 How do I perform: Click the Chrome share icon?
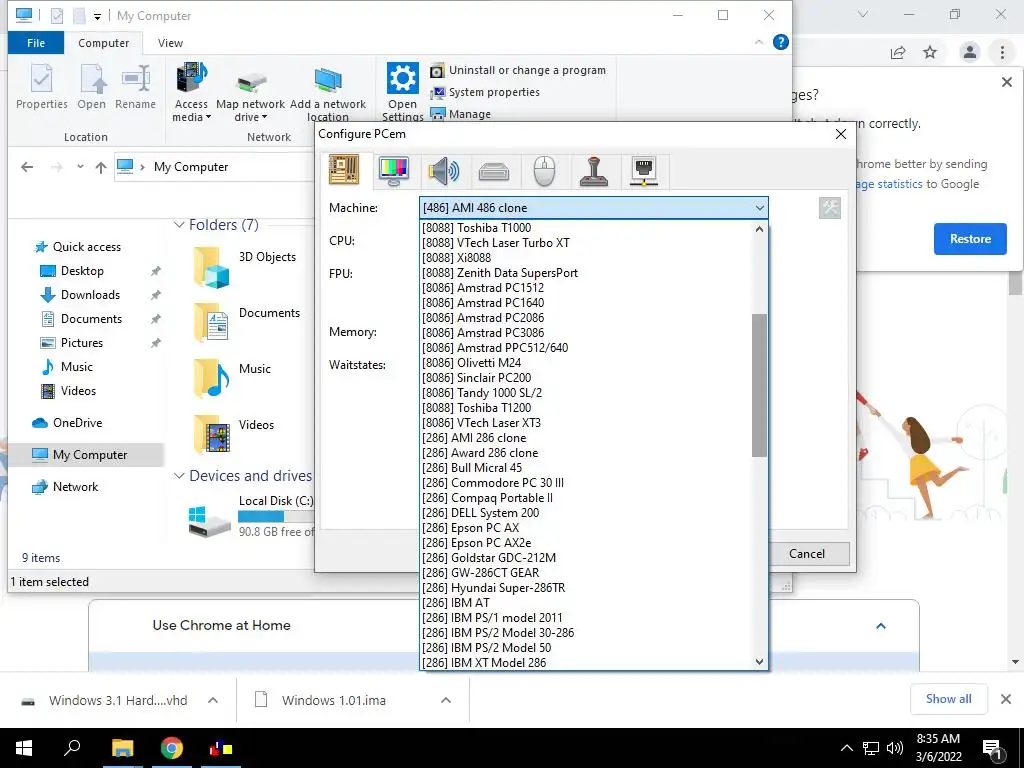pyautogui.click(x=898, y=52)
